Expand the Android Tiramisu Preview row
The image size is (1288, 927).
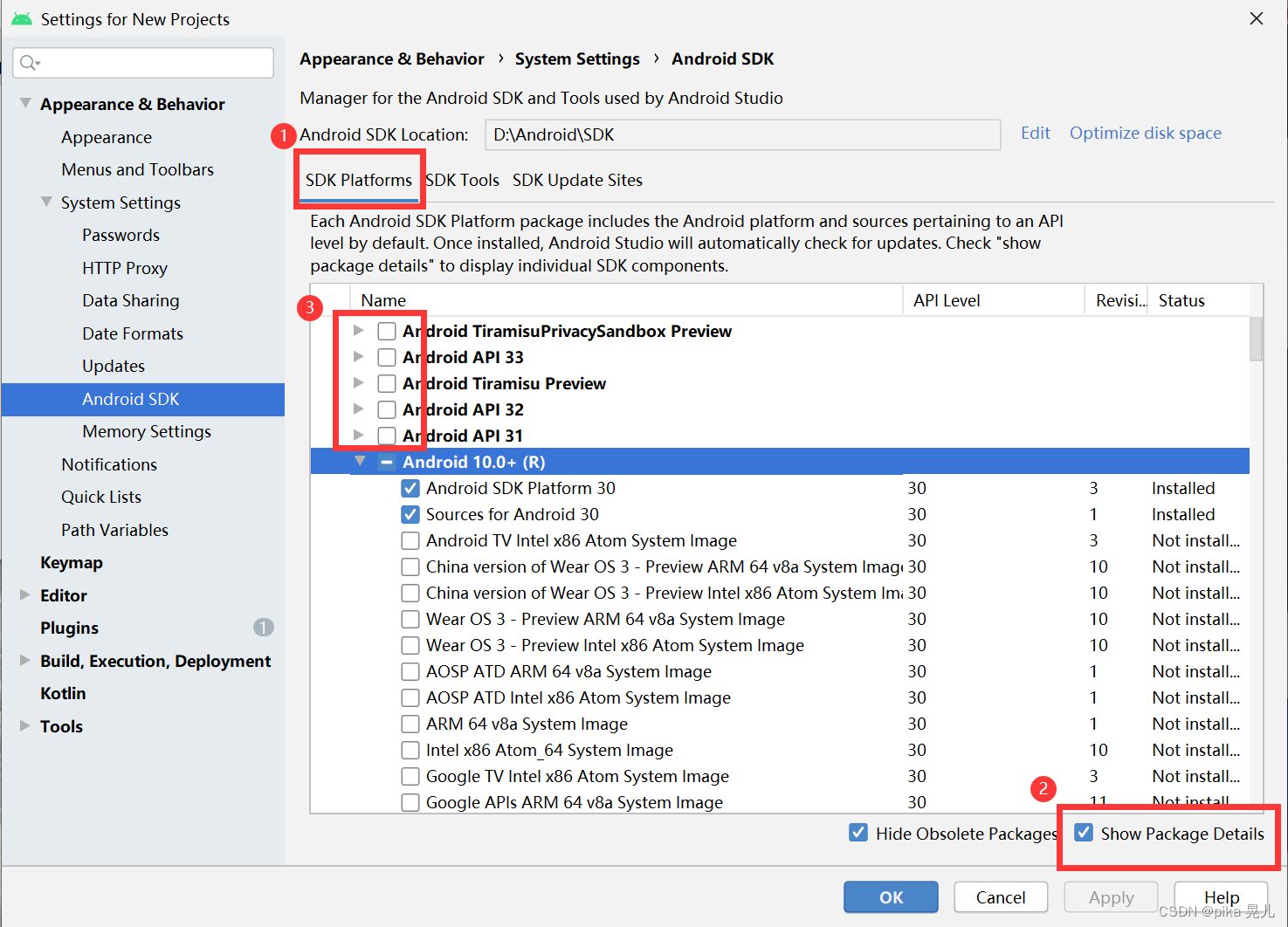point(358,383)
